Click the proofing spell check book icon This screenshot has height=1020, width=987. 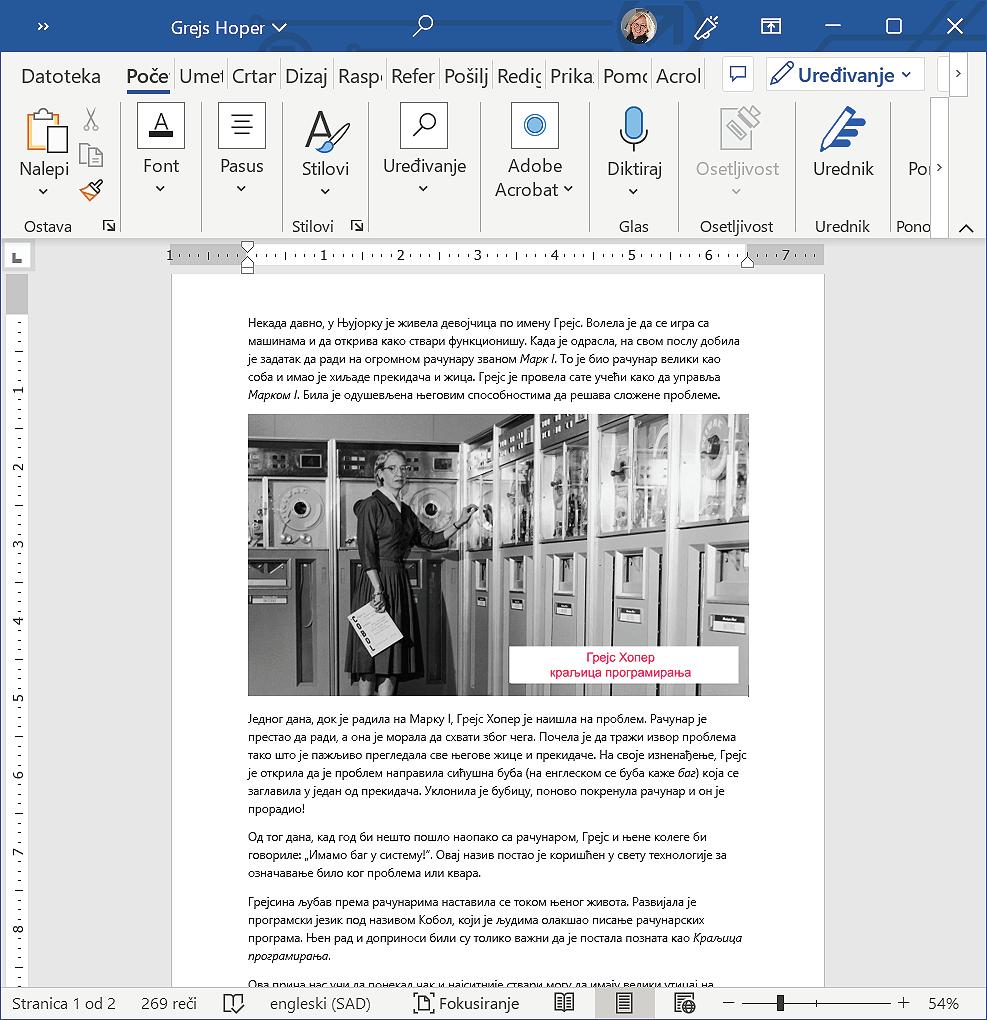(x=233, y=1004)
